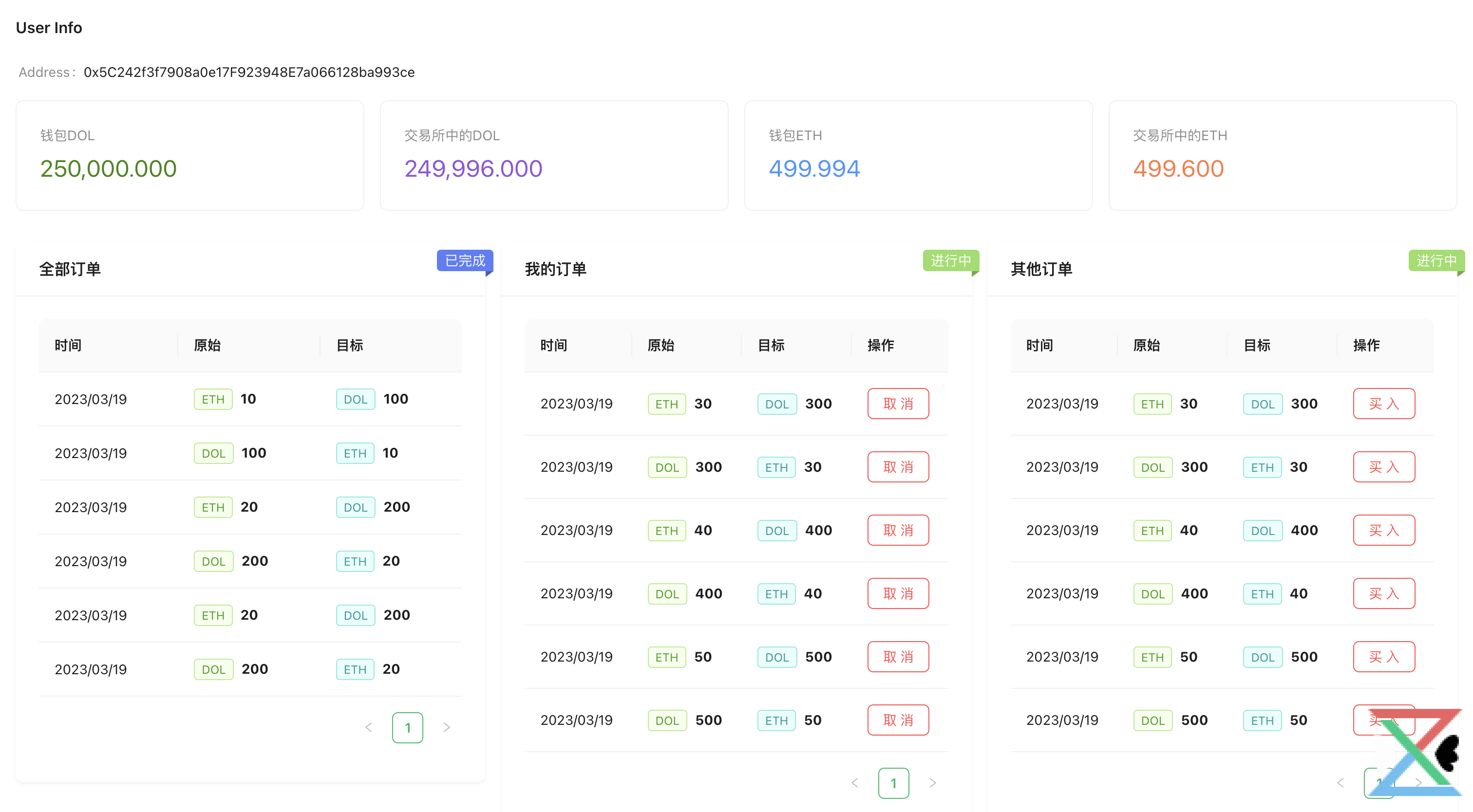The width and height of the screenshot is (1473, 812).
Task: Cancel my DOL 300 to ETH 30 order
Action: [898, 467]
